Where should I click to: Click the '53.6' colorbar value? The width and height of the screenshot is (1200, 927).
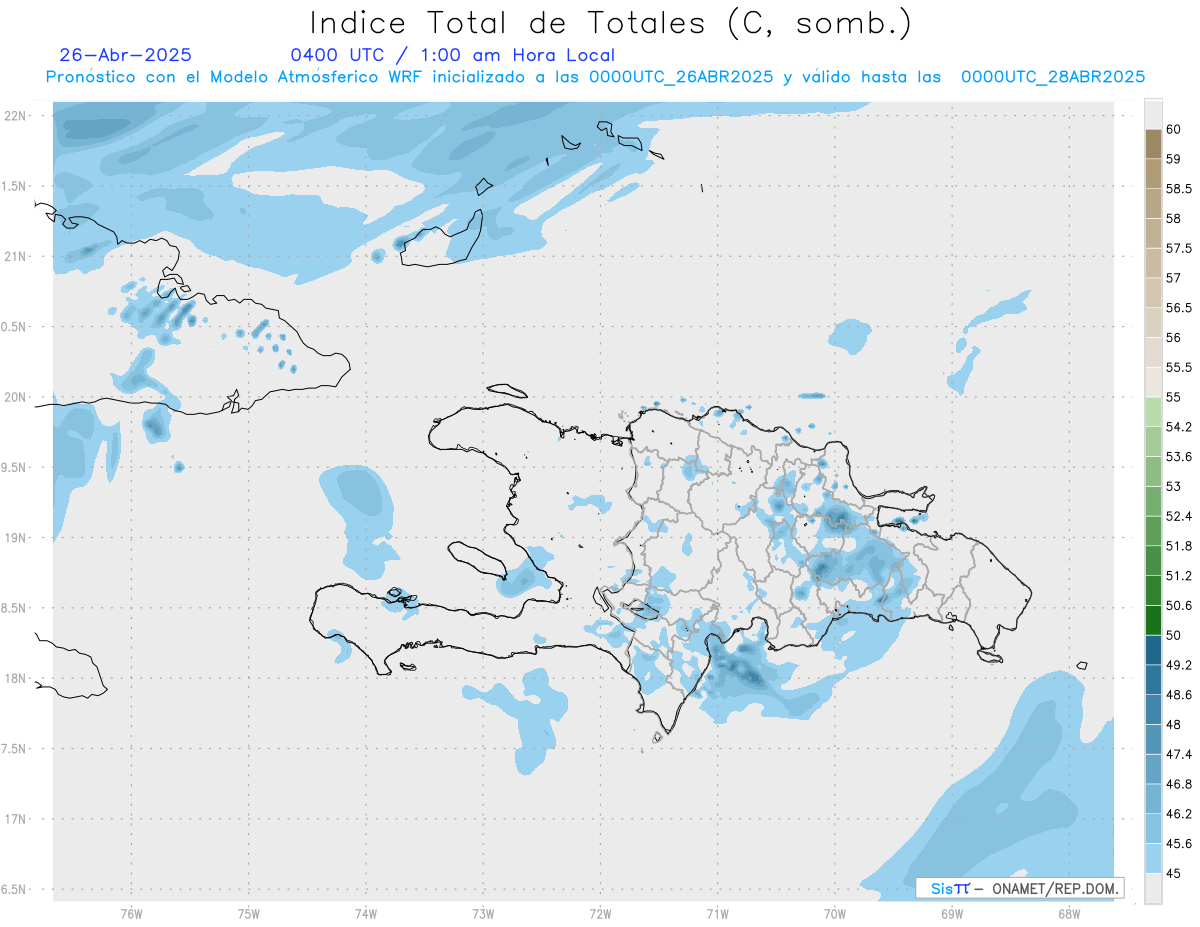[1179, 456]
